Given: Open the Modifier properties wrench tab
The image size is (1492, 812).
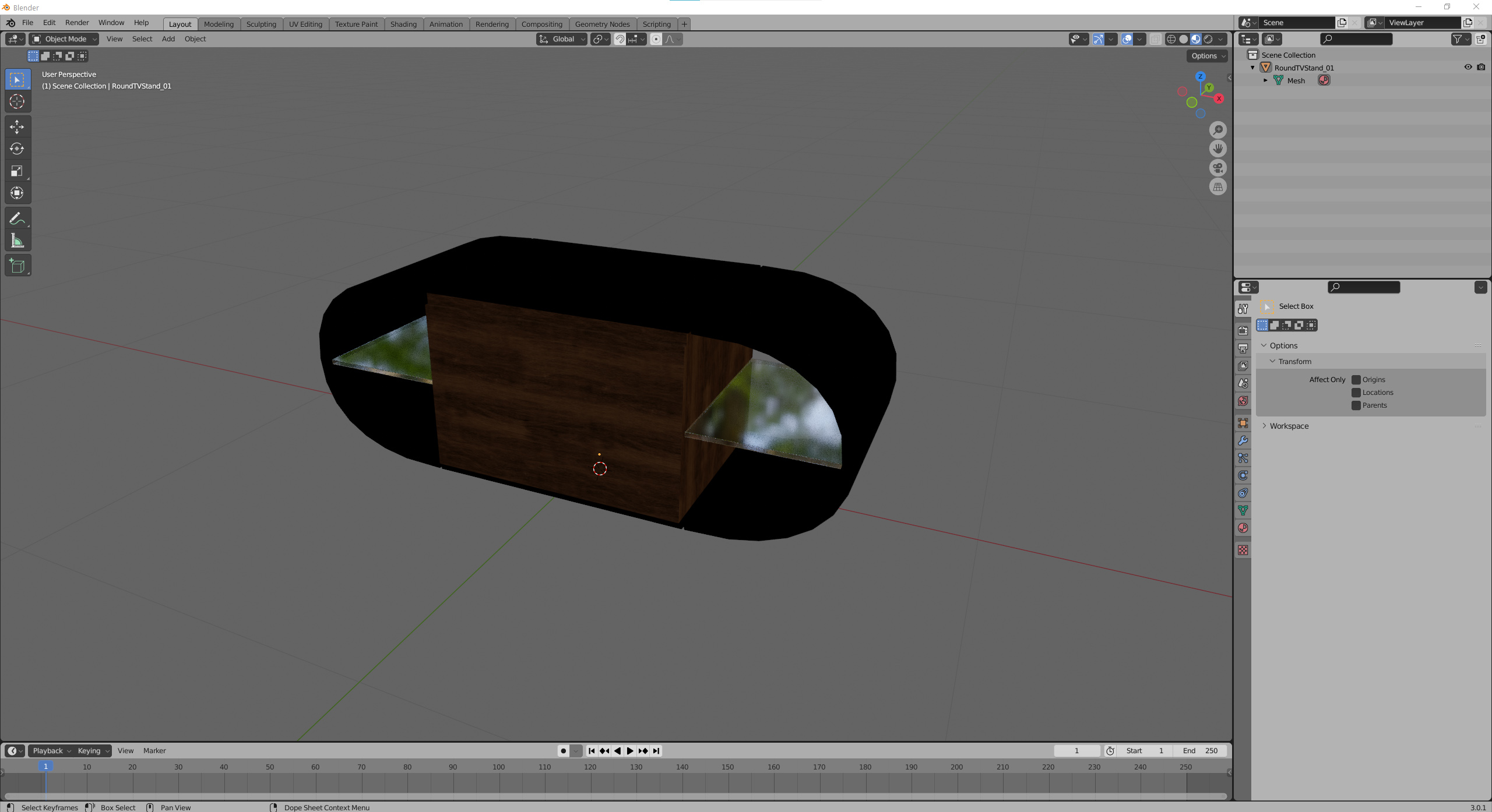Looking at the screenshot, I should 1243,441.
